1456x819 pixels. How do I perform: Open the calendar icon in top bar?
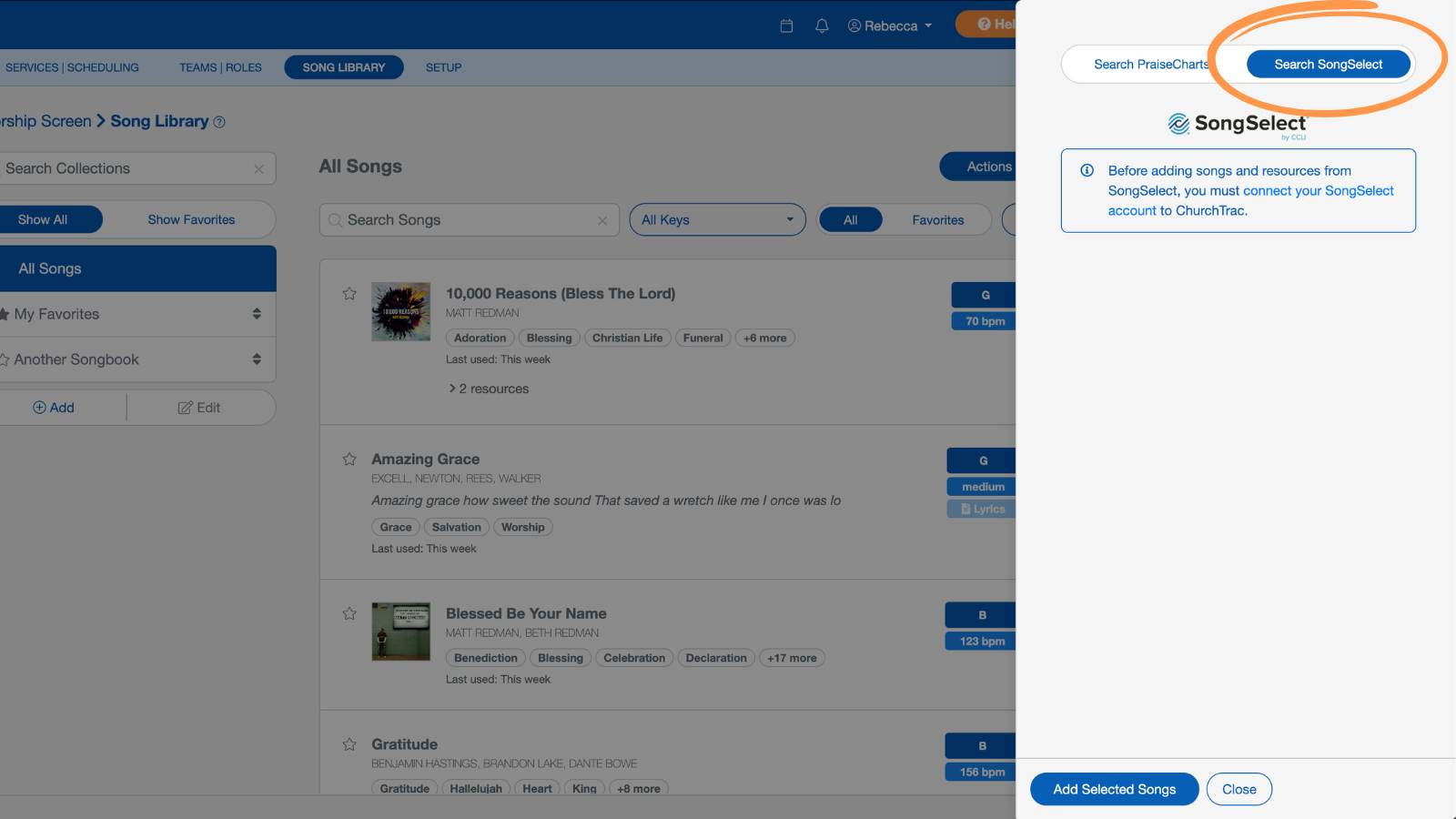pyautogui.click(x=787, y=25)
